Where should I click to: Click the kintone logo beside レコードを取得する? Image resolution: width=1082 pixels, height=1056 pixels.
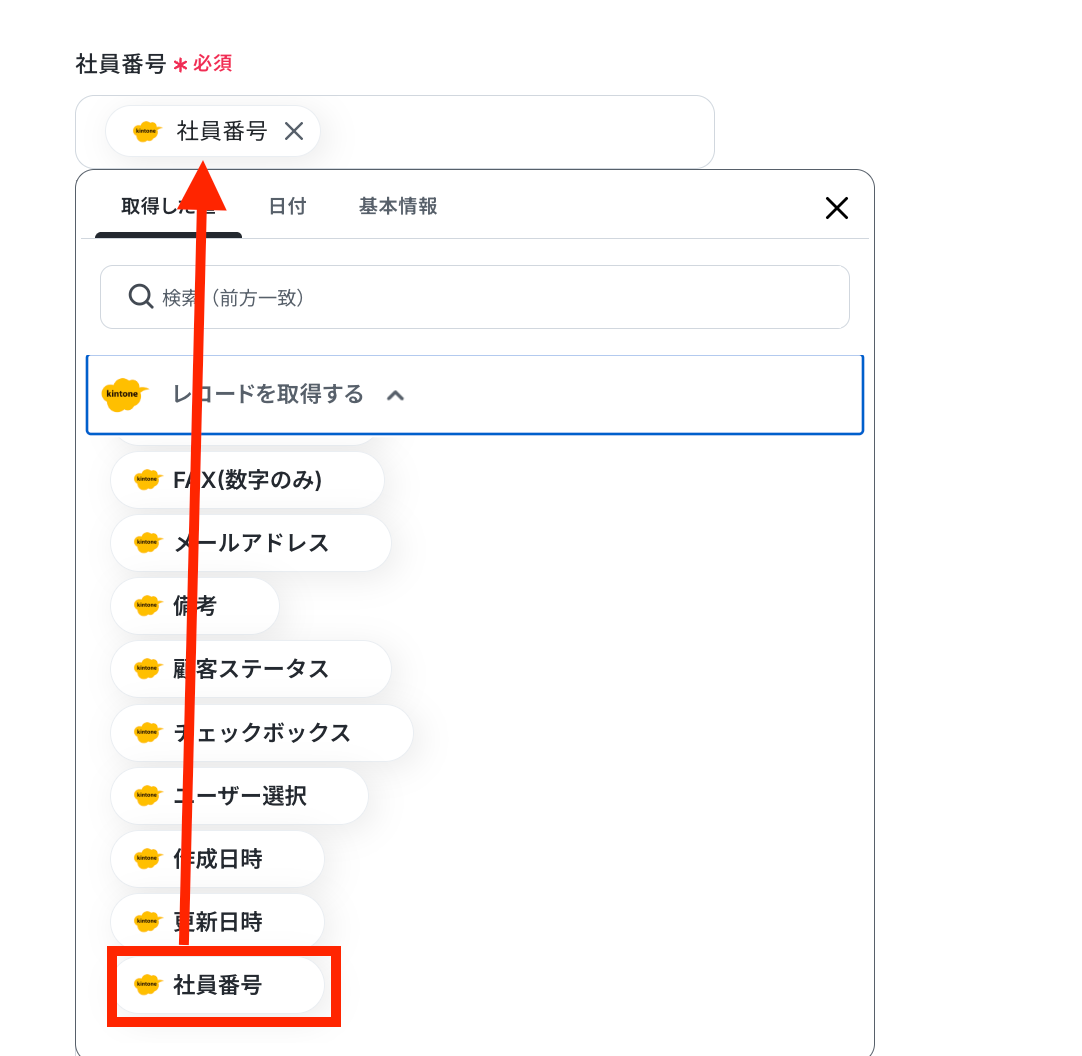point(123,395)
